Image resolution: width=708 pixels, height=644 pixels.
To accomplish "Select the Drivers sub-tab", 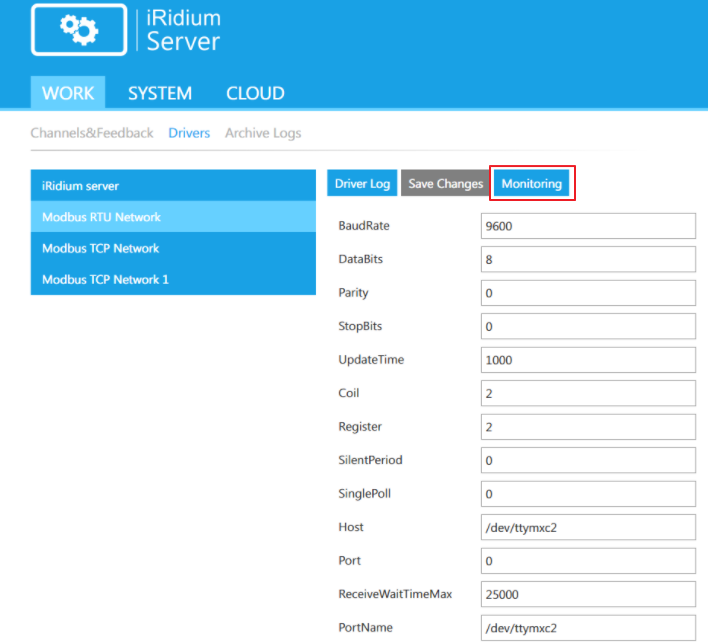I will [189, 133].
